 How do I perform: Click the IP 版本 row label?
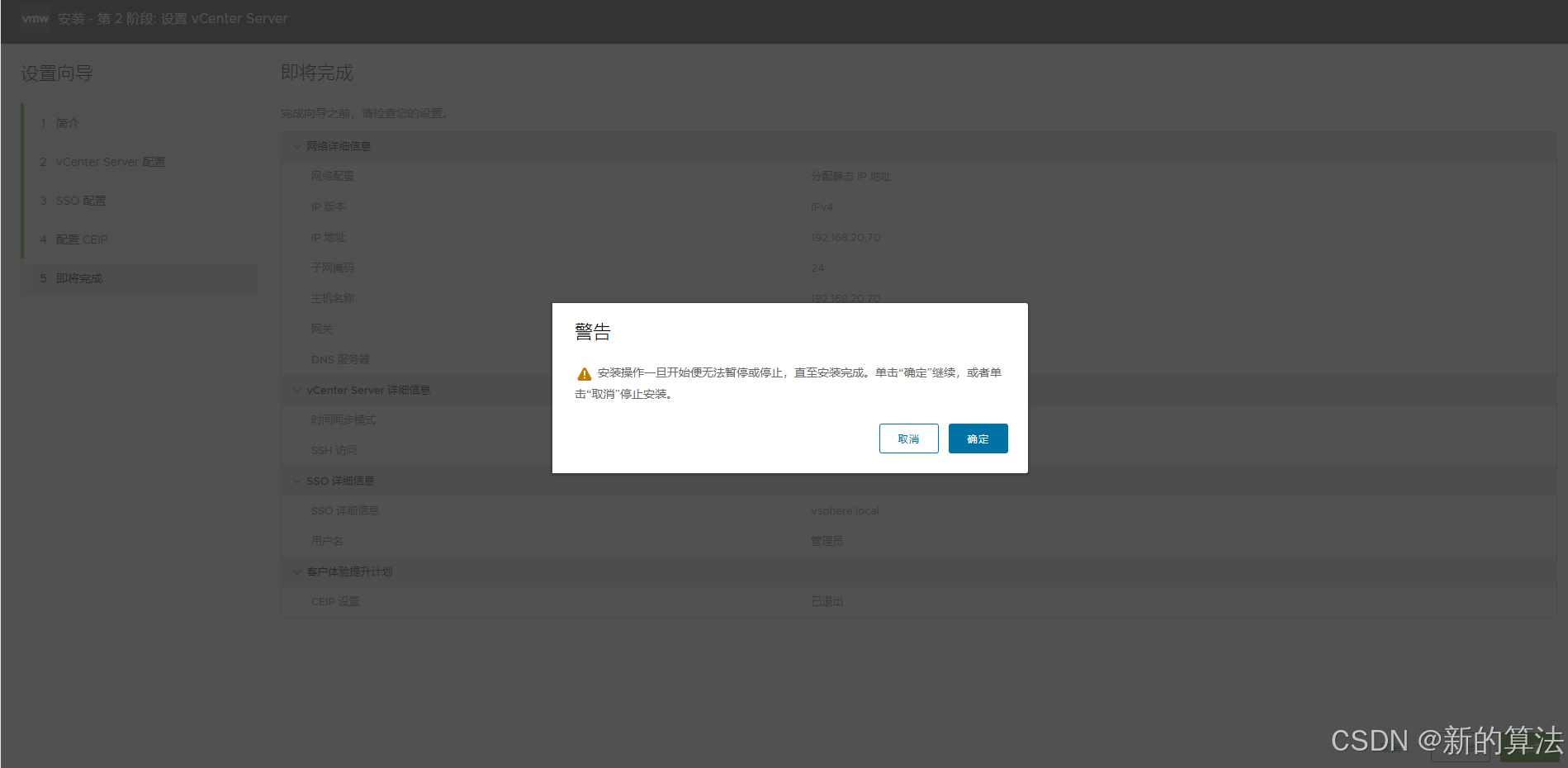(x=329, y=207)
